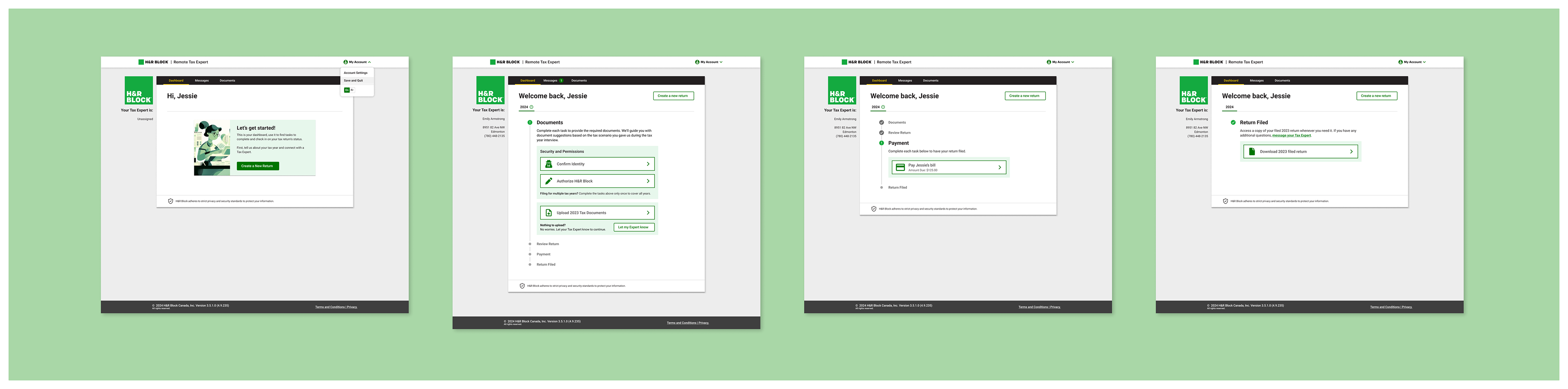
Task: Click the security shield icon on Documents screen
Action: (522, 286)
